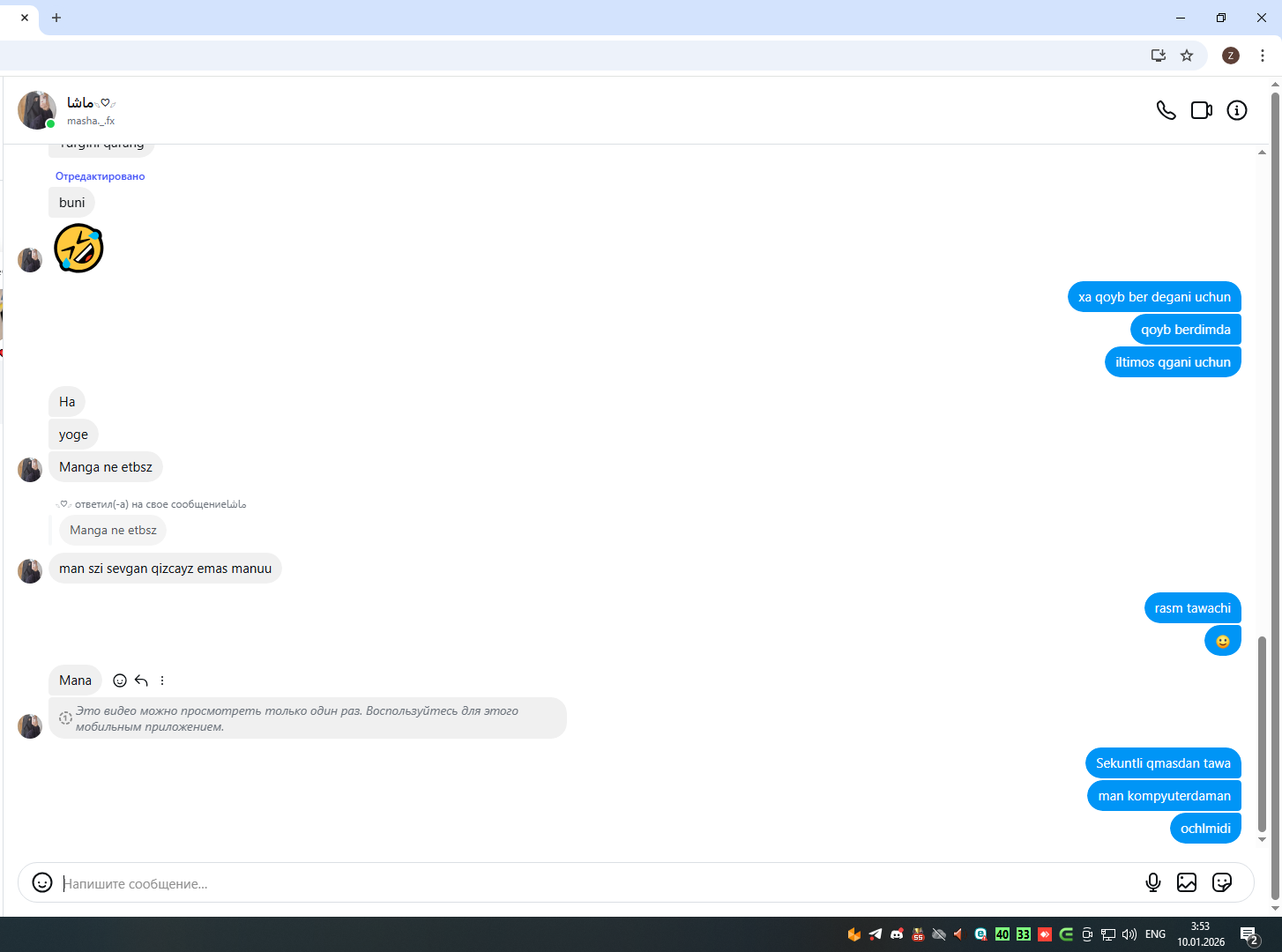This screenshot has width=1282, height=952.
Task: Click the chat scrollbar down arrow
Action: click(1262, 839)
